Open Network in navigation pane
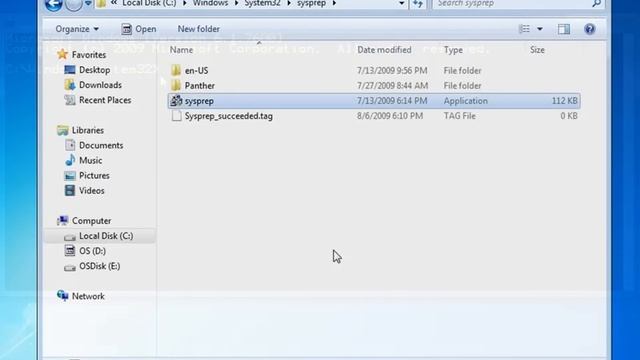The height and width of the screenshot is (360, 640). click(x=88, y=296)
